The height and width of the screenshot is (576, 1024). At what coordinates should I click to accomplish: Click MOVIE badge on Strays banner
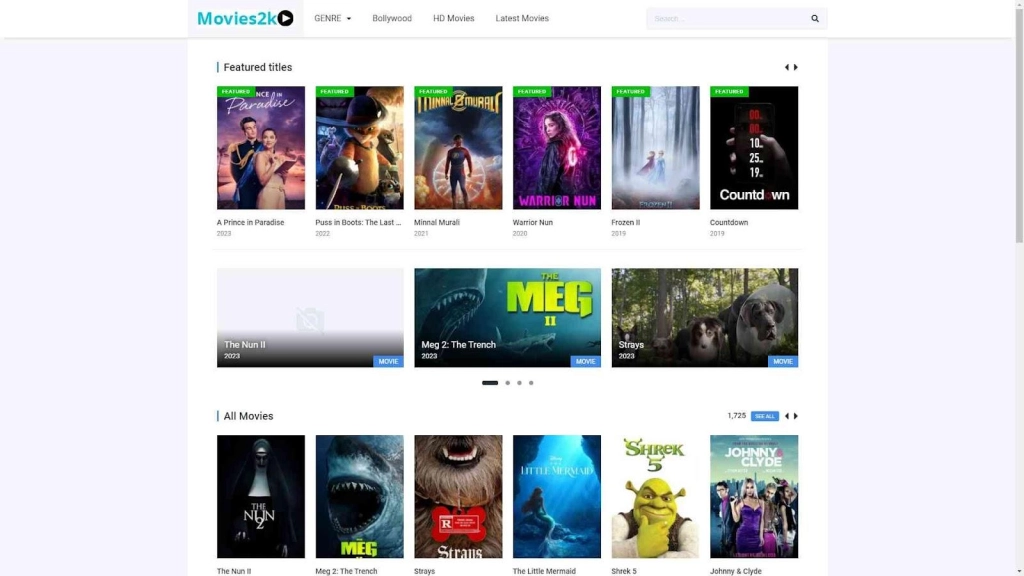783,361
